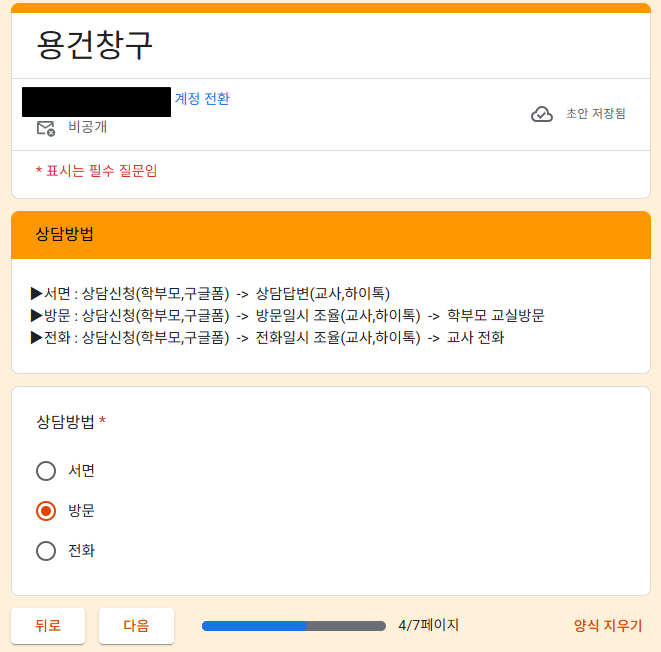Click the orange 상담방법 section header
The height and width of the screenshot is (652, 661).
coord(331,234)
